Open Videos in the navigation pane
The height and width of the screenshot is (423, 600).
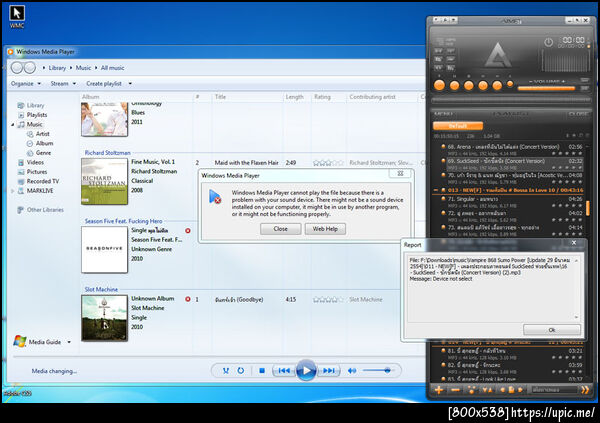[x=35, y=162]
